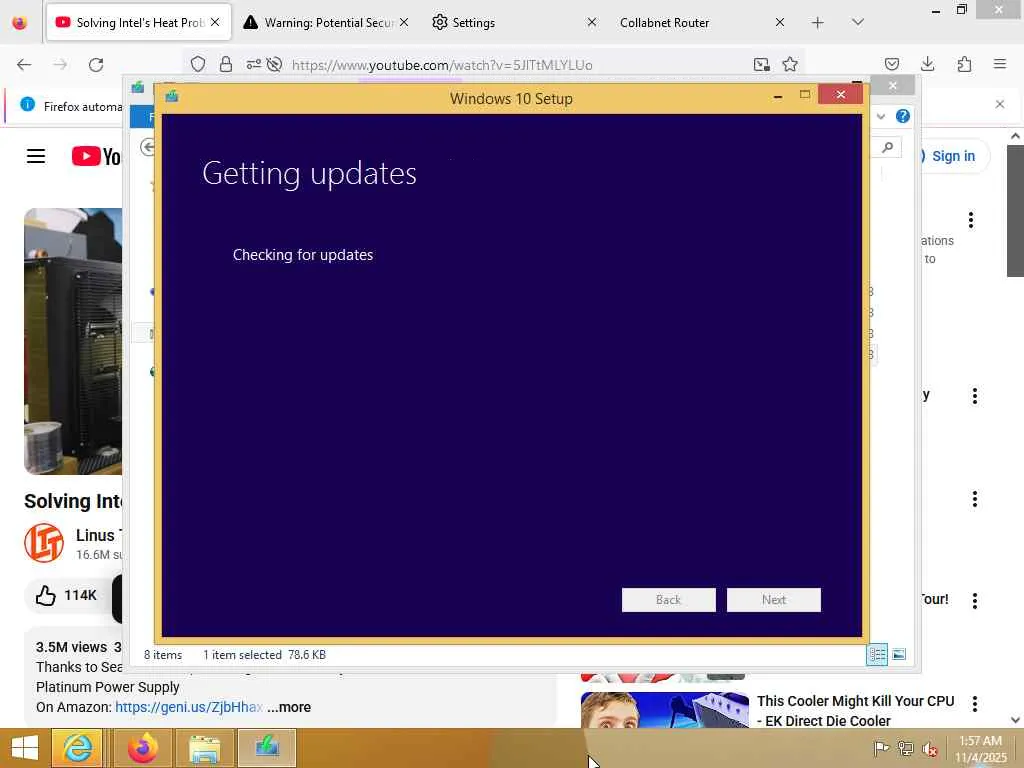The height and width of the screenshot is (768, 1024).
Task: Open YouTube hamburger guide menu
Action: (x=36, y=156)
